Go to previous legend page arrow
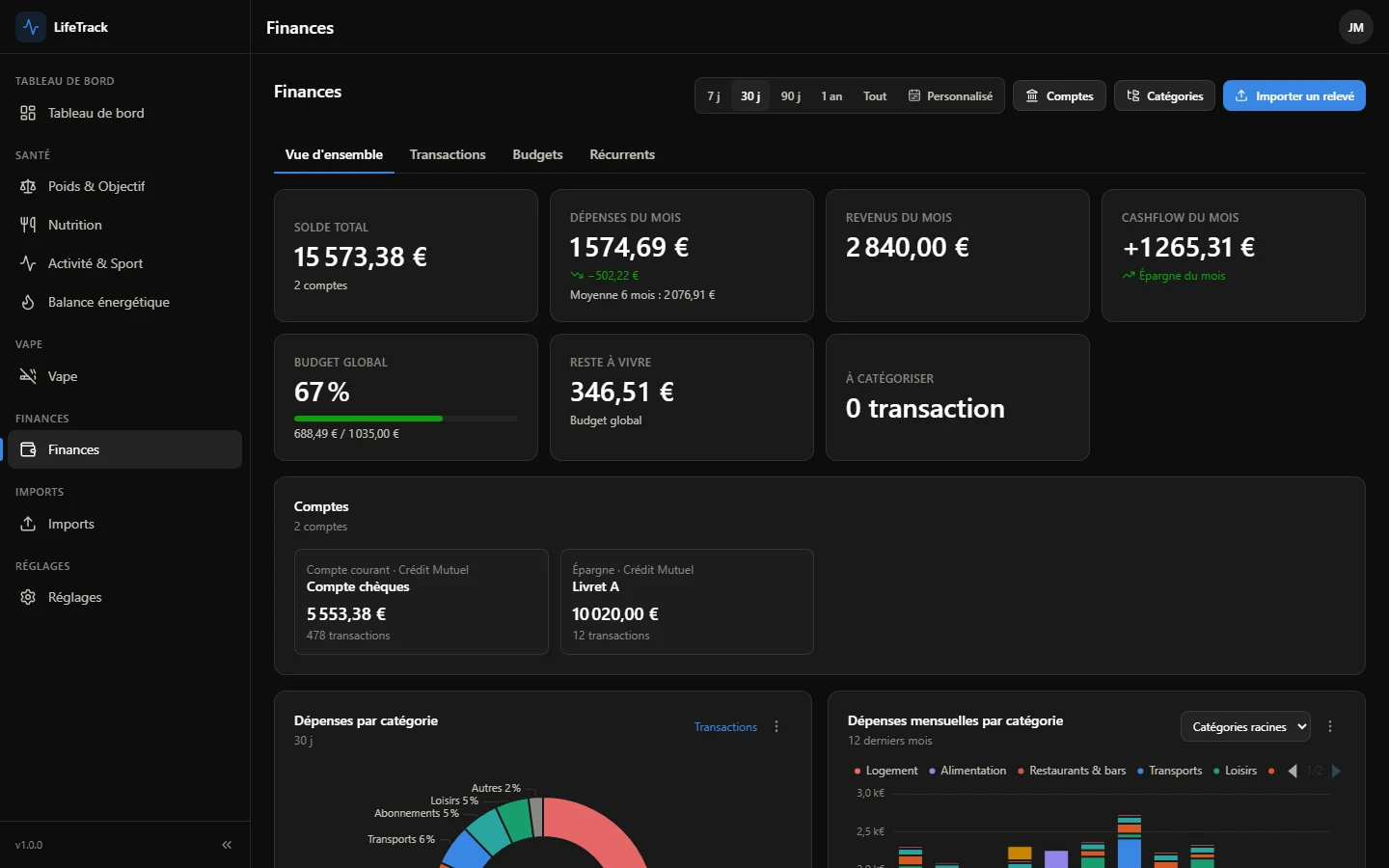The width and height of the screenshot is (1389, 868). pos(1293,771)
